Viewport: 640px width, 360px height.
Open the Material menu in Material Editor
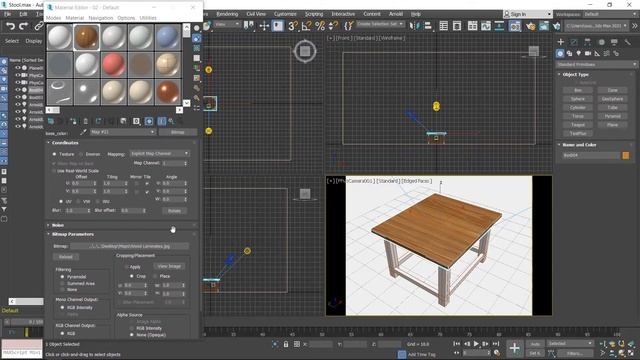click(x=75, y=18)
